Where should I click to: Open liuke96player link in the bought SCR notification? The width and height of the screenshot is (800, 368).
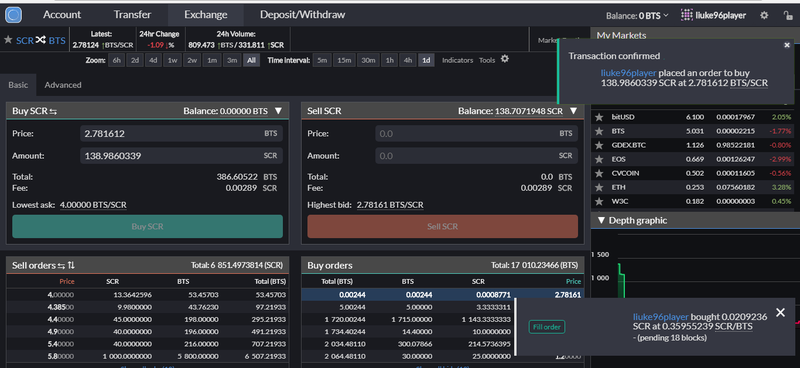point(661,317)
